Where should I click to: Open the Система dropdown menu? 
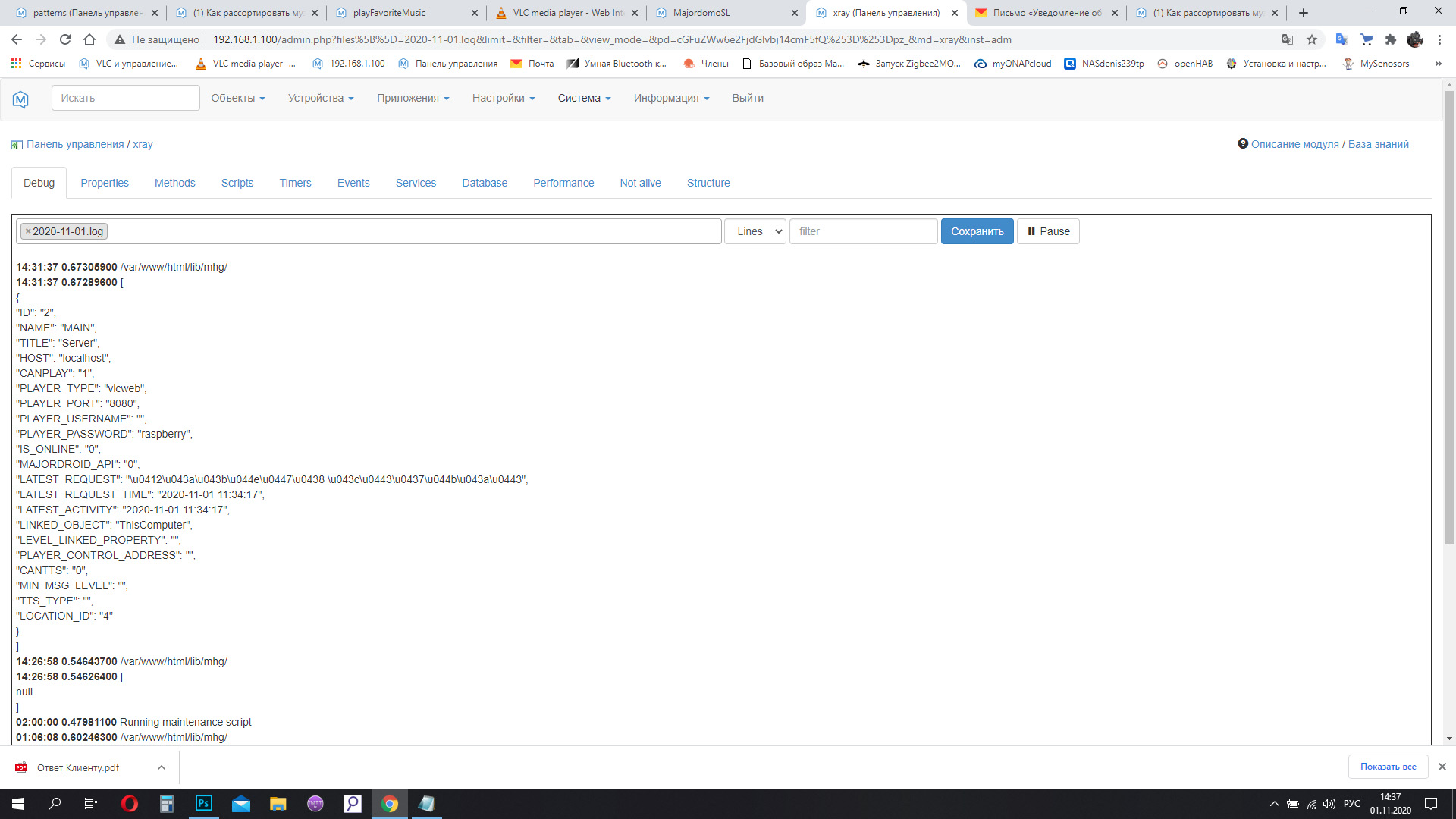(x=584, y=98)
